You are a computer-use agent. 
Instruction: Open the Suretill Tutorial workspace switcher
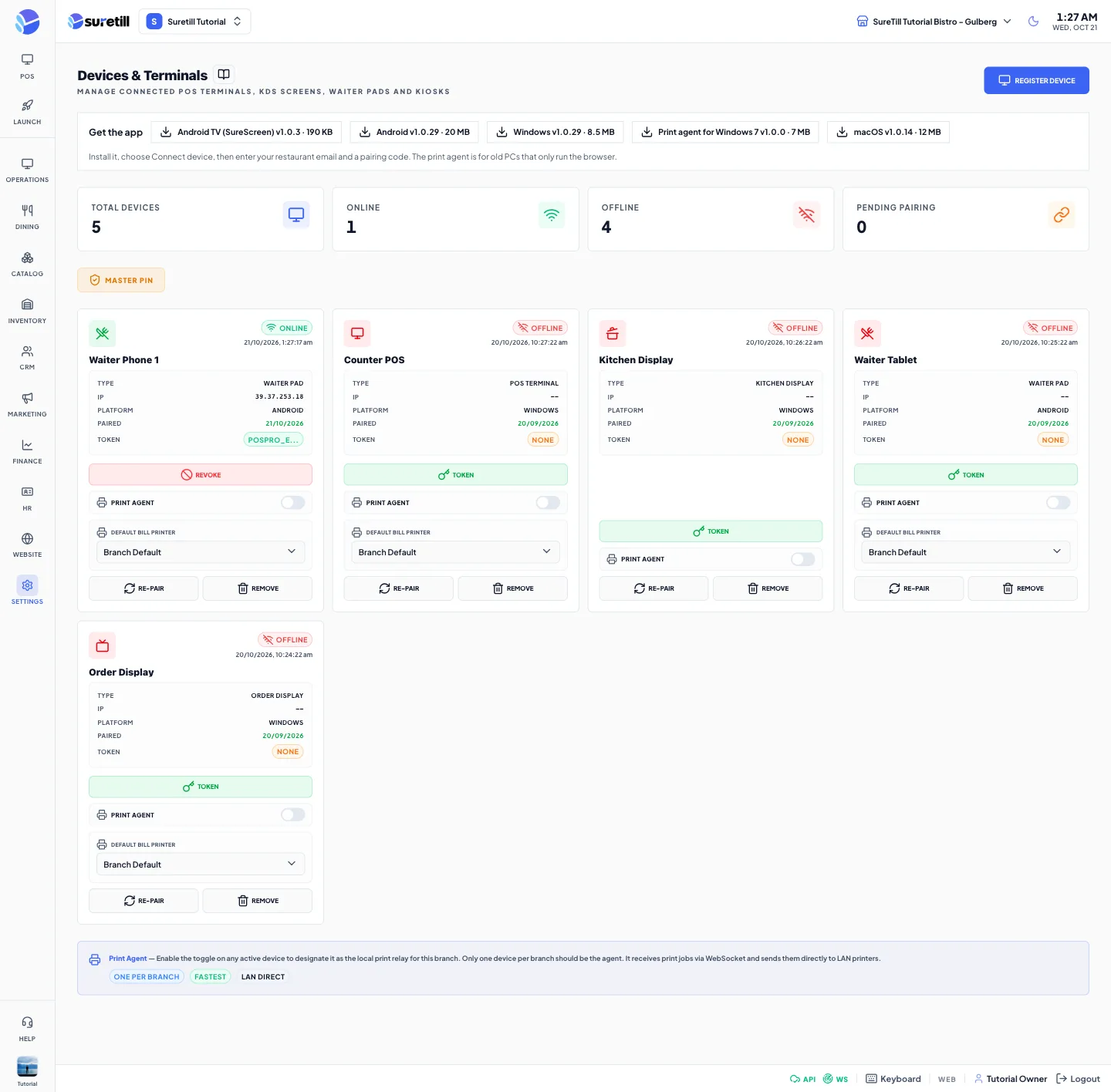pyautogui.click(x=194, y=22)
